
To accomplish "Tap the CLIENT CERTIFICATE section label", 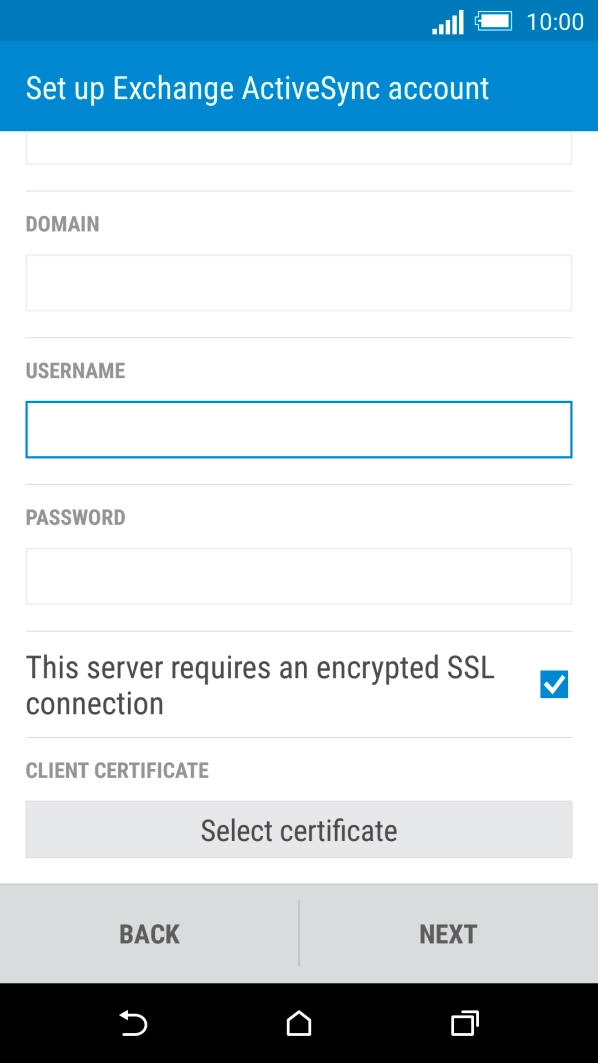I will click(117, 770).
